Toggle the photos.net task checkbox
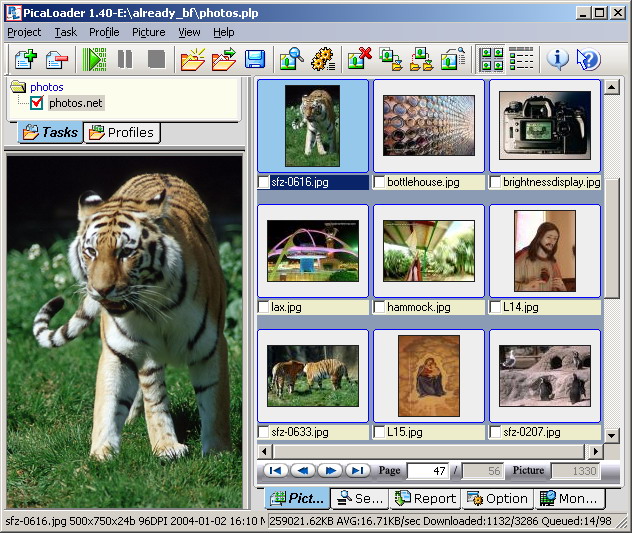The height and width of the screenshot is (533, 632). 38,103
